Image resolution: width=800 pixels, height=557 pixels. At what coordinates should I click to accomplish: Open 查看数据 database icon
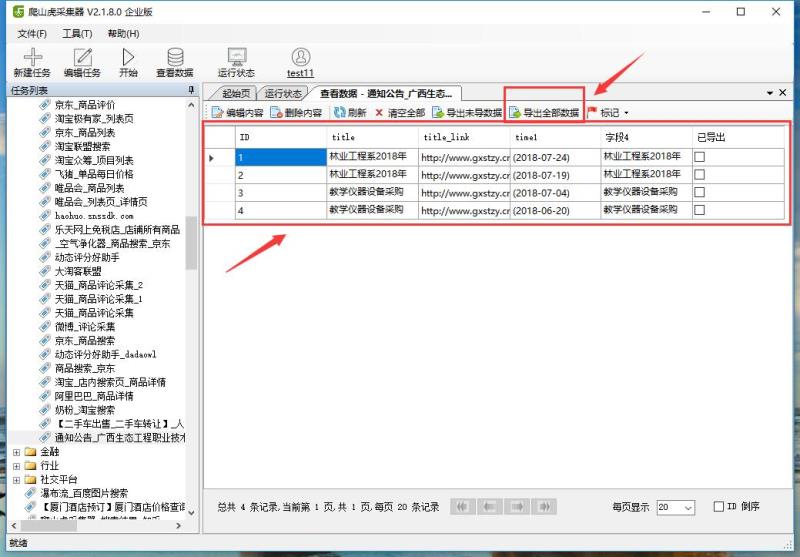point(175,62)
